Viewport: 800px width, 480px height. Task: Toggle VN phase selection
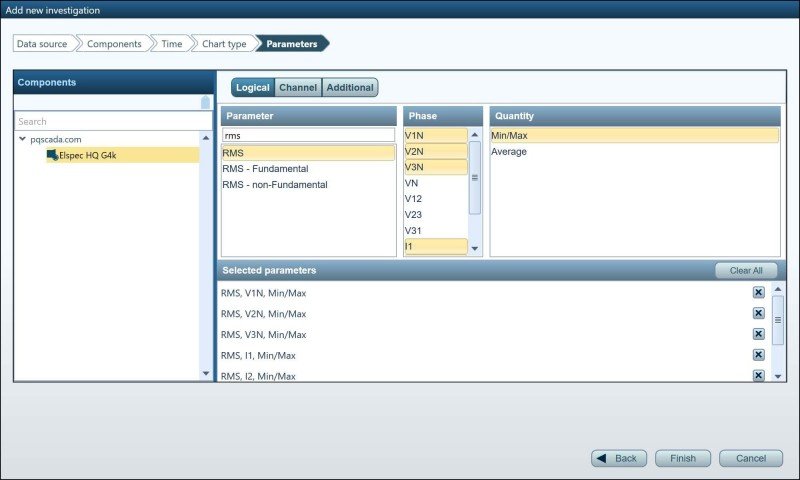[436, 183]
